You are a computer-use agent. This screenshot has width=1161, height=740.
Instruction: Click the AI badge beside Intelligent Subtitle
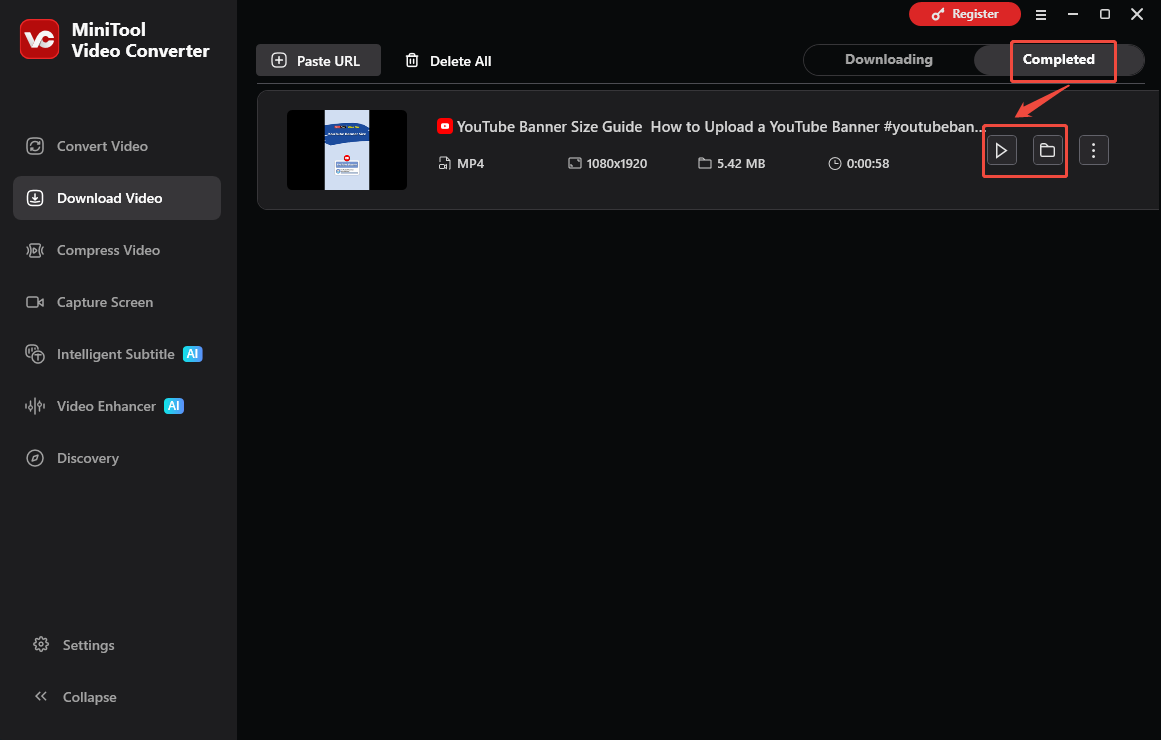click(x=193, y=354)
